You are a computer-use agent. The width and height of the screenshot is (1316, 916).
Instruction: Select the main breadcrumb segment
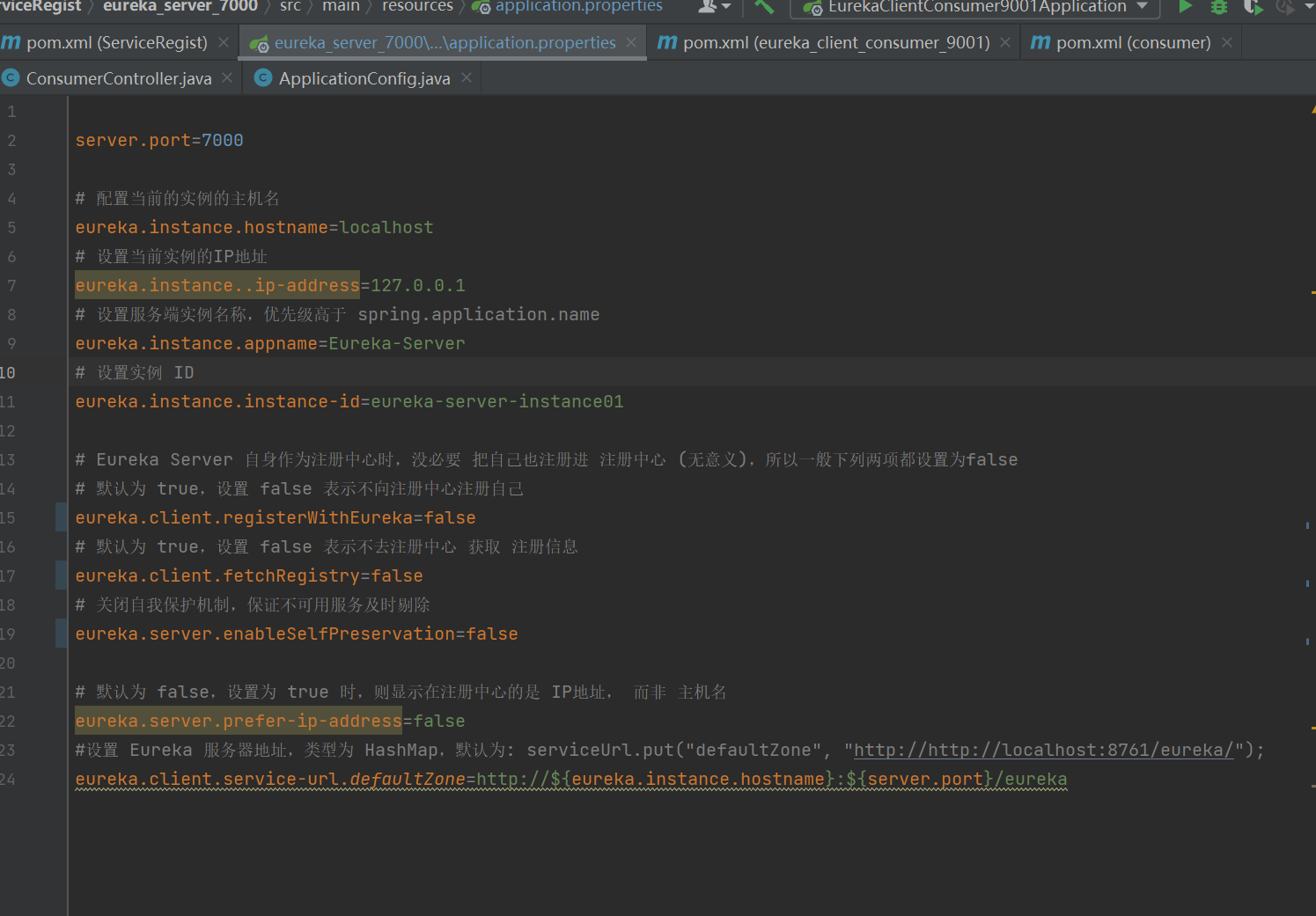click(x=341, y=7)
